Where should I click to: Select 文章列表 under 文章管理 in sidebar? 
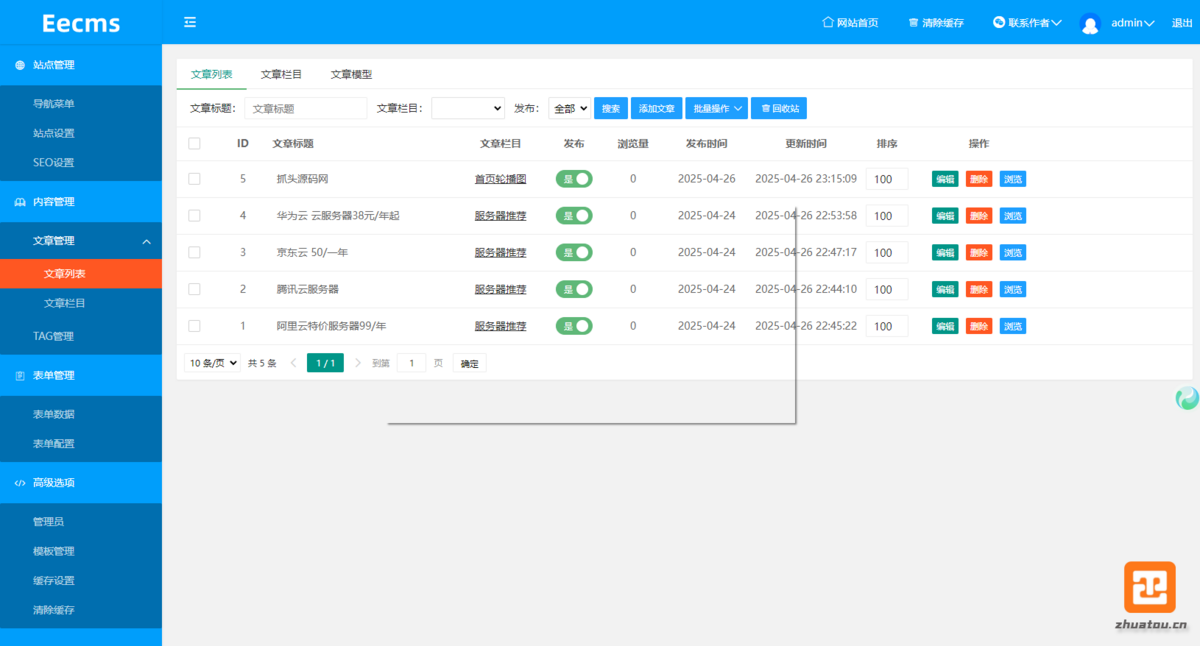point(81,274)
